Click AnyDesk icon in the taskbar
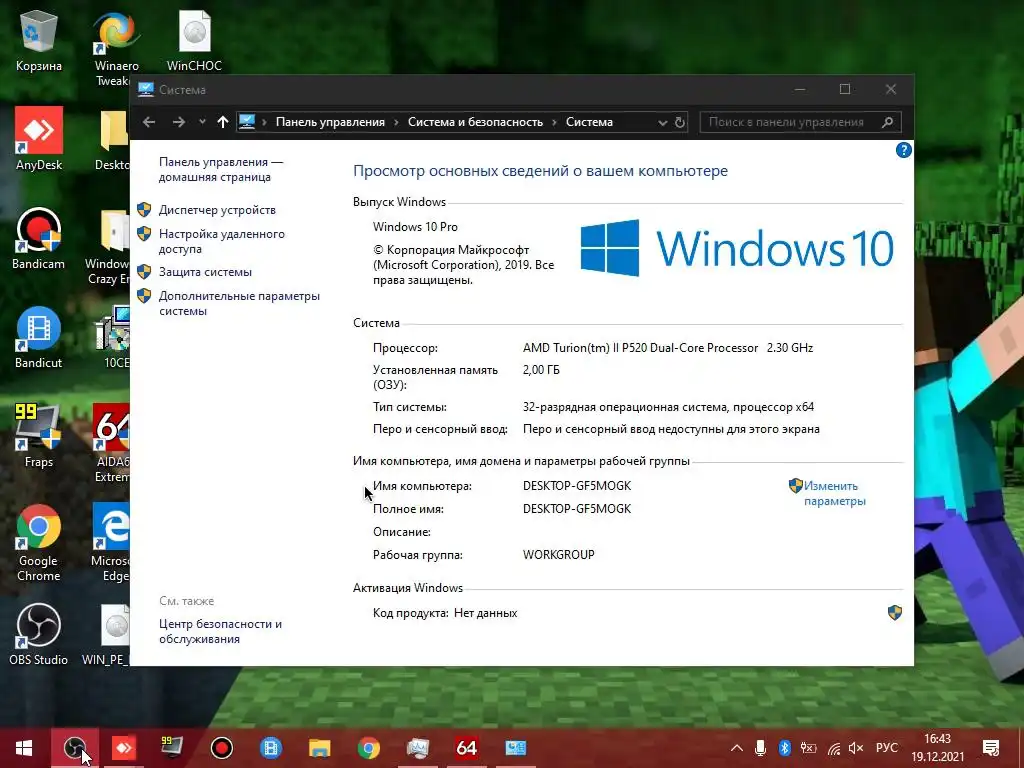 pyautogui.click(x=123, y=748)
